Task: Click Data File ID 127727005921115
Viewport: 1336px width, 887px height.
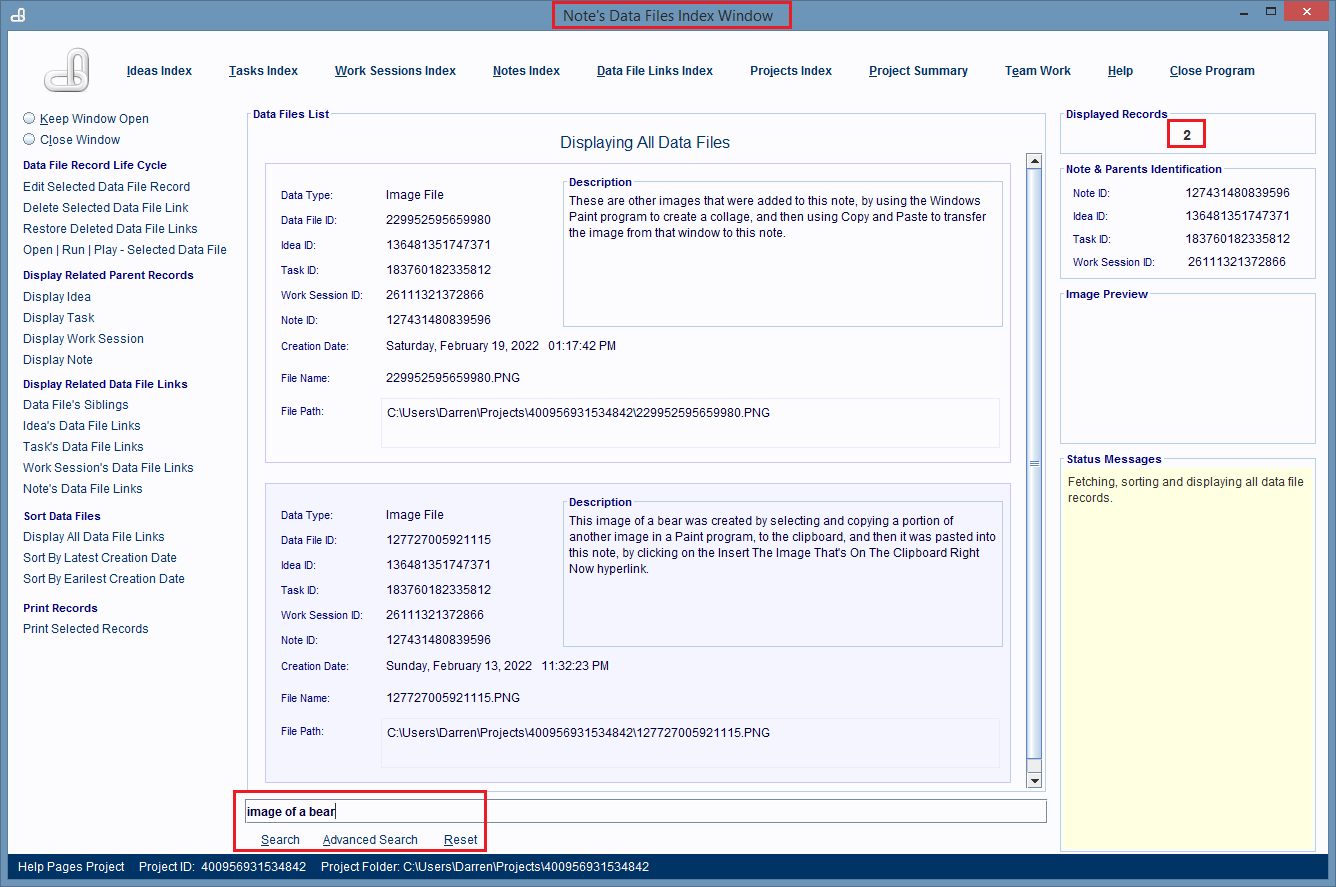Action: coord(438,540)
